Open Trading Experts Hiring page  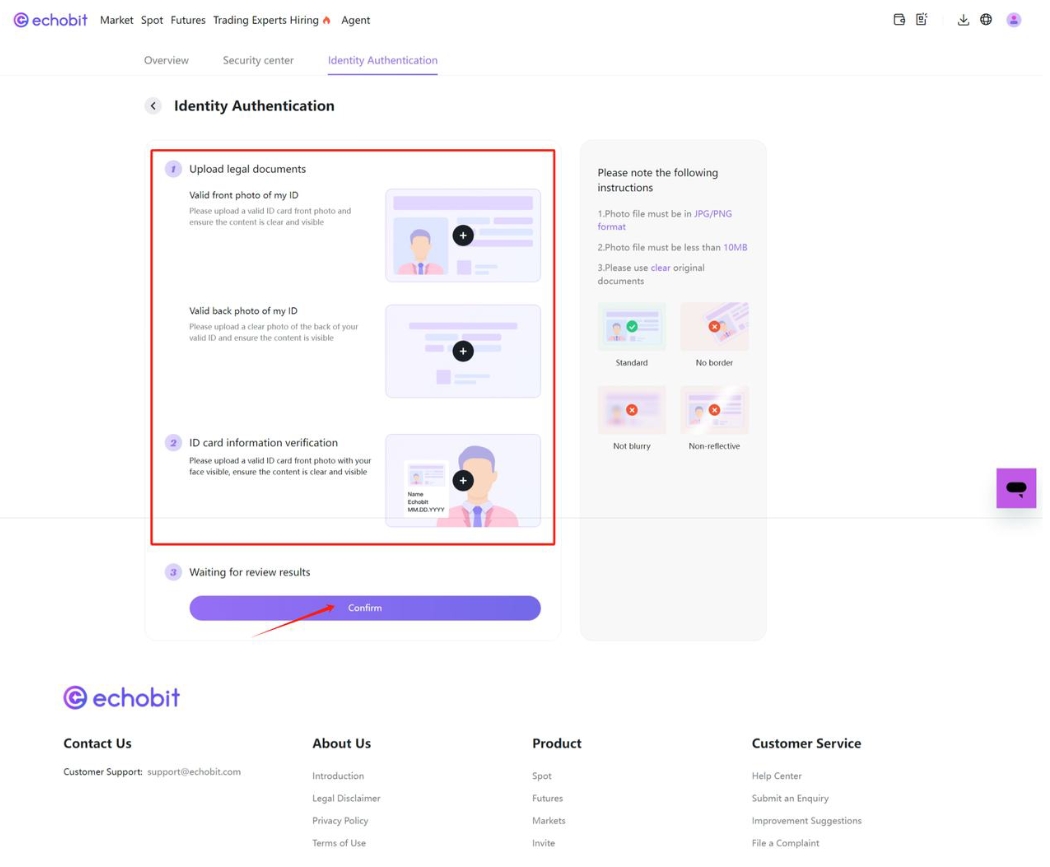(x=266, y=20)
